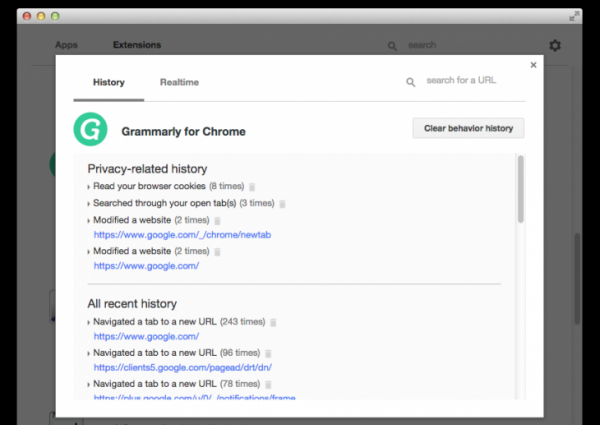
Task: Click the '(3 times)' count text
Action: click(x=257, y=203)
